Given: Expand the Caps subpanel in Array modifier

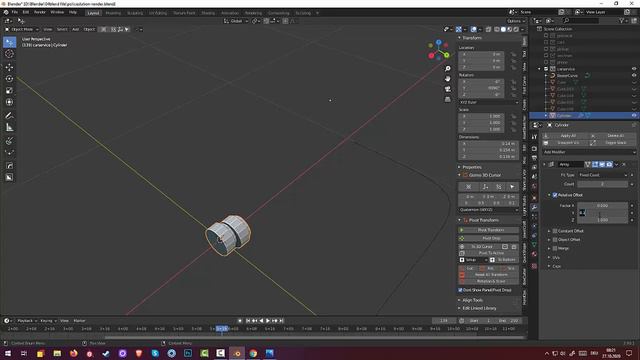Looking at the screenshot, I should 549,266.
